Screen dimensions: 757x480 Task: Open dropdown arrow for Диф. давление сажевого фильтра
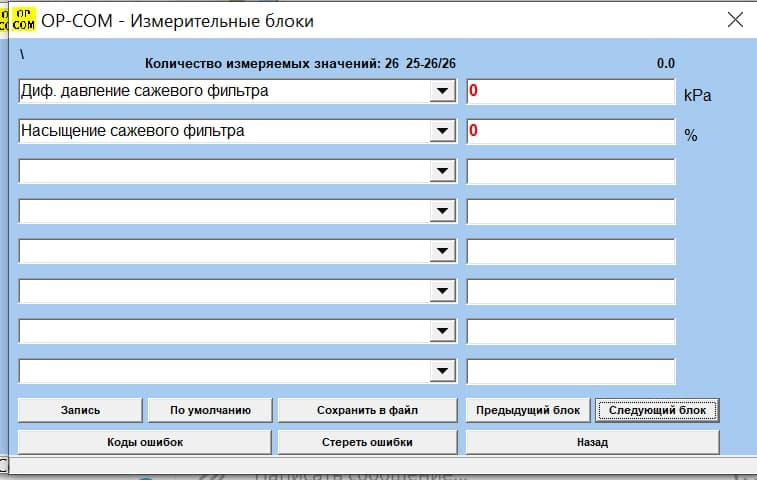pos(442,91)
